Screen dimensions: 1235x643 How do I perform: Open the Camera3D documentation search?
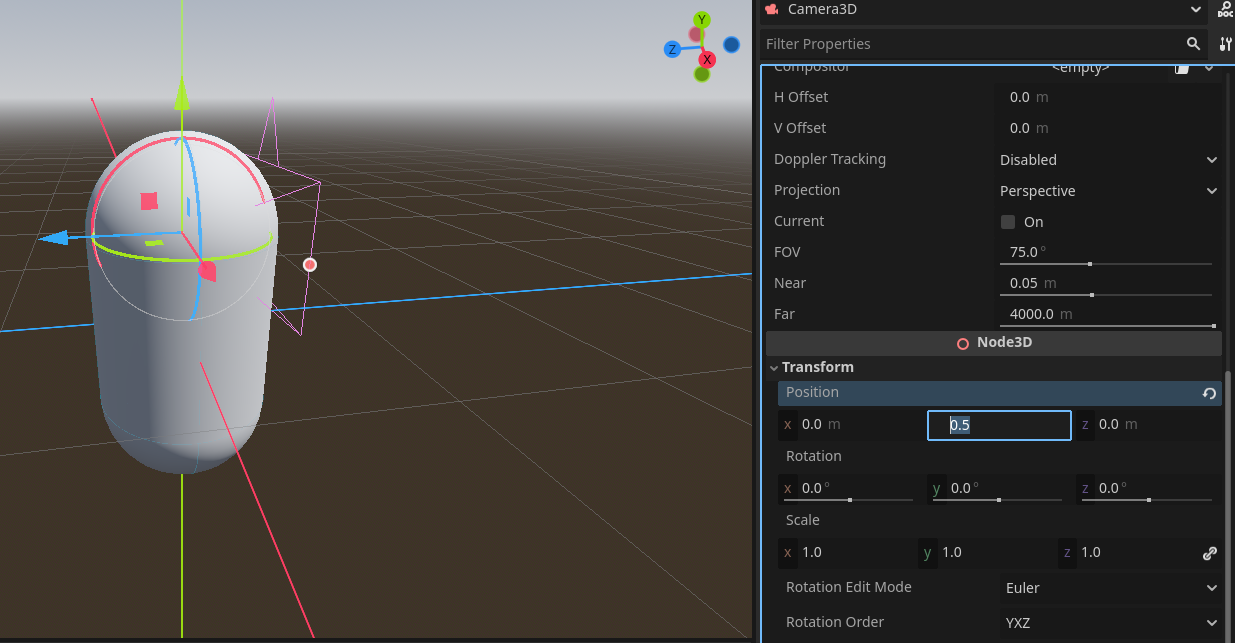tap(1224, 11)
